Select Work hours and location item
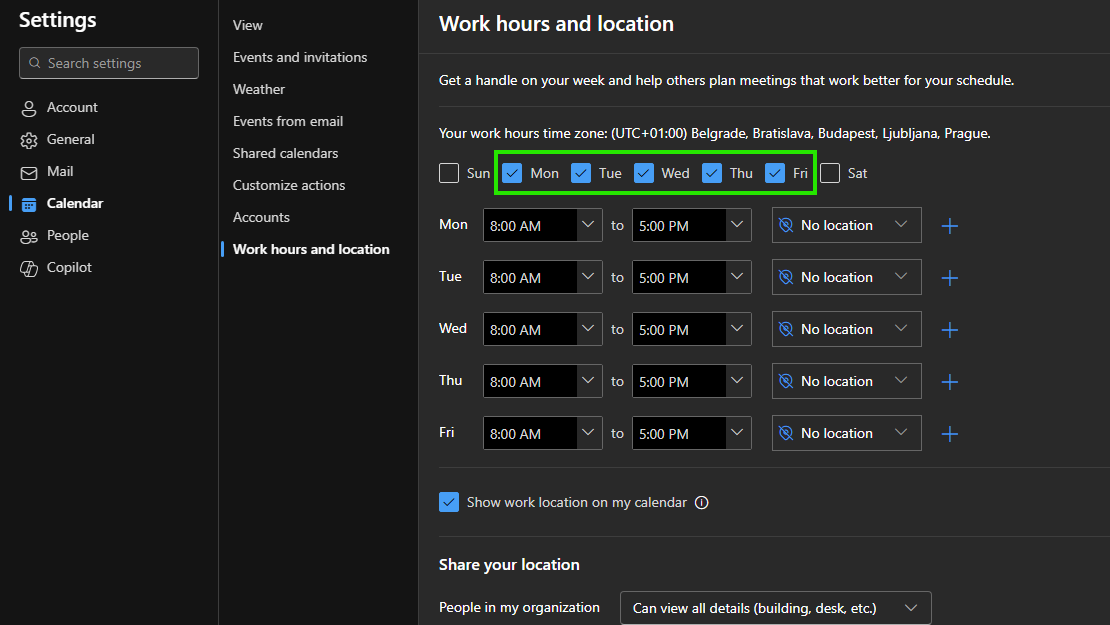Image resolution: width=1110 pixels, height=625 pixels. coord(311,249)
